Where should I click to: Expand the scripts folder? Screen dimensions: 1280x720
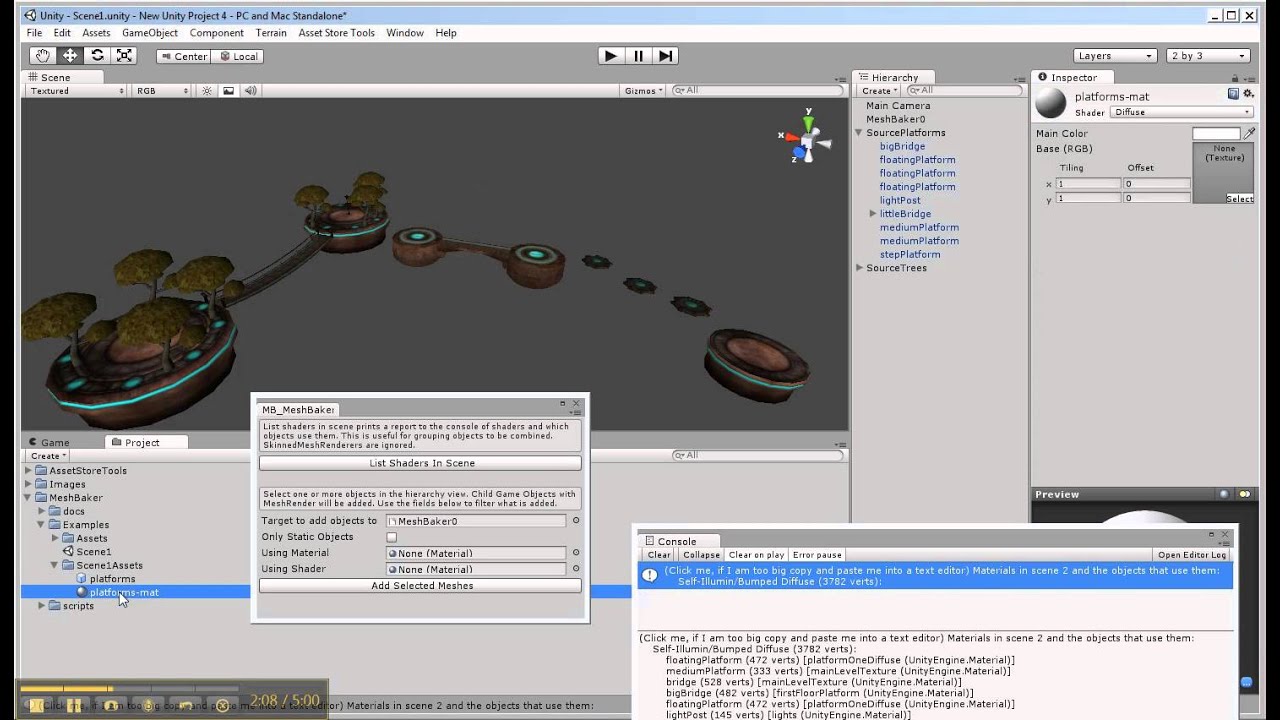42,606
